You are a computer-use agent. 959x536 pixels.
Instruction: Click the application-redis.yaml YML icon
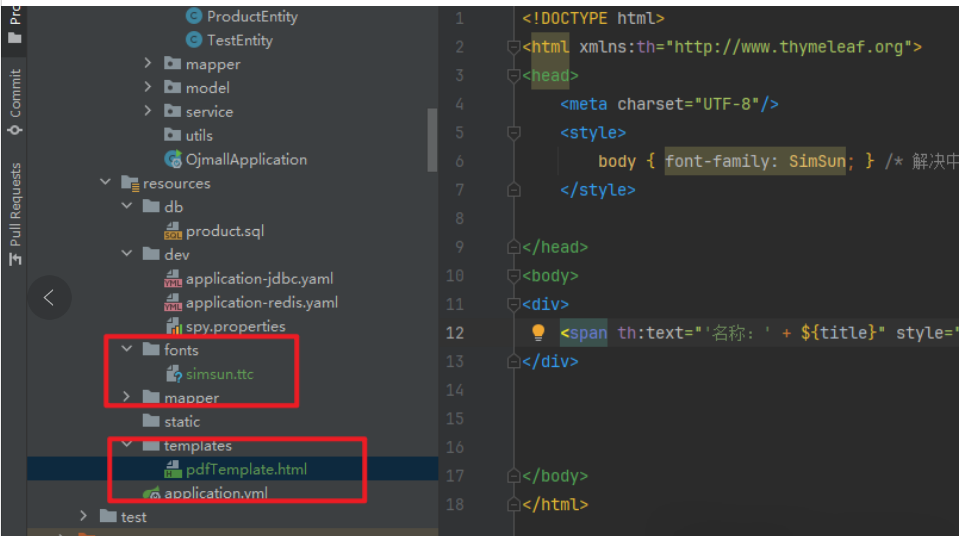pyautogui.click(x=173, y=303)
